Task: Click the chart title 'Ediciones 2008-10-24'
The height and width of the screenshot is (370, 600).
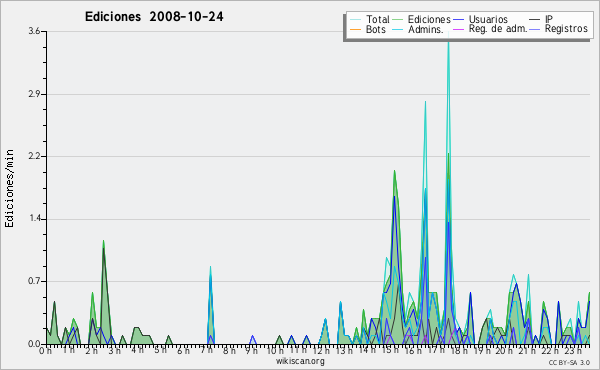Action: click(x=154, y=17)
